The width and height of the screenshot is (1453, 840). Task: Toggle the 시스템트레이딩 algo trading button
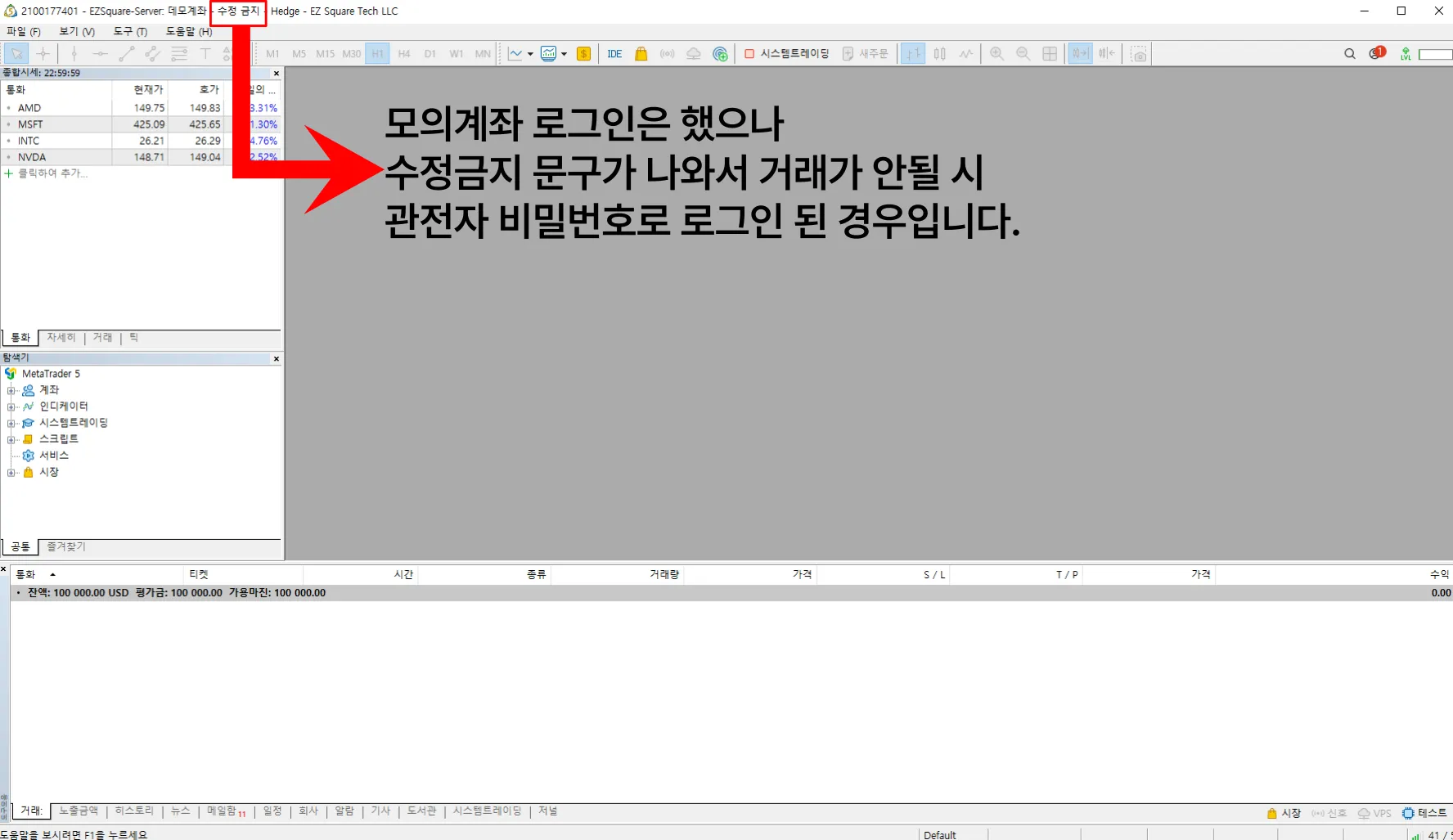pos(786,54)
